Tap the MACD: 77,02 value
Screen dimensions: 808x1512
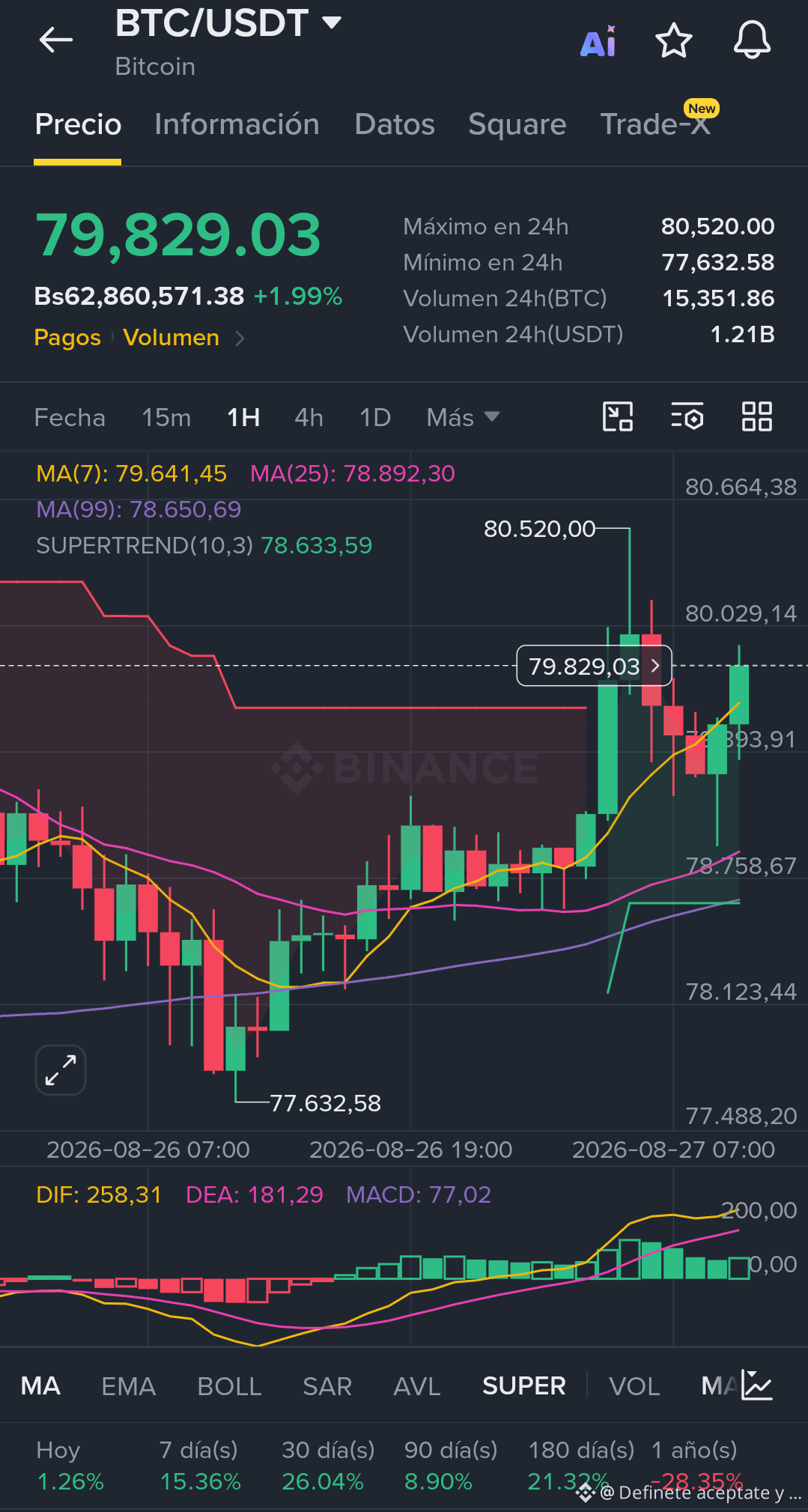click(419, 1194)
